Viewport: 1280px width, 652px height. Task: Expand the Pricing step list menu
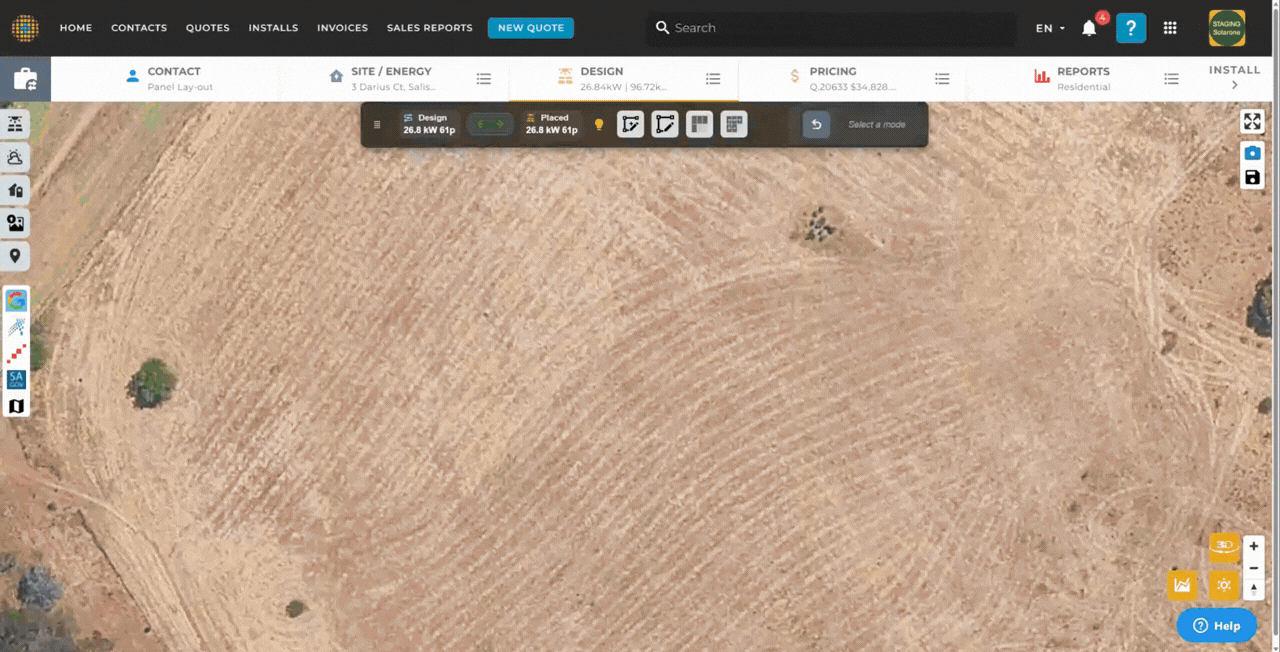coord(942,79)
